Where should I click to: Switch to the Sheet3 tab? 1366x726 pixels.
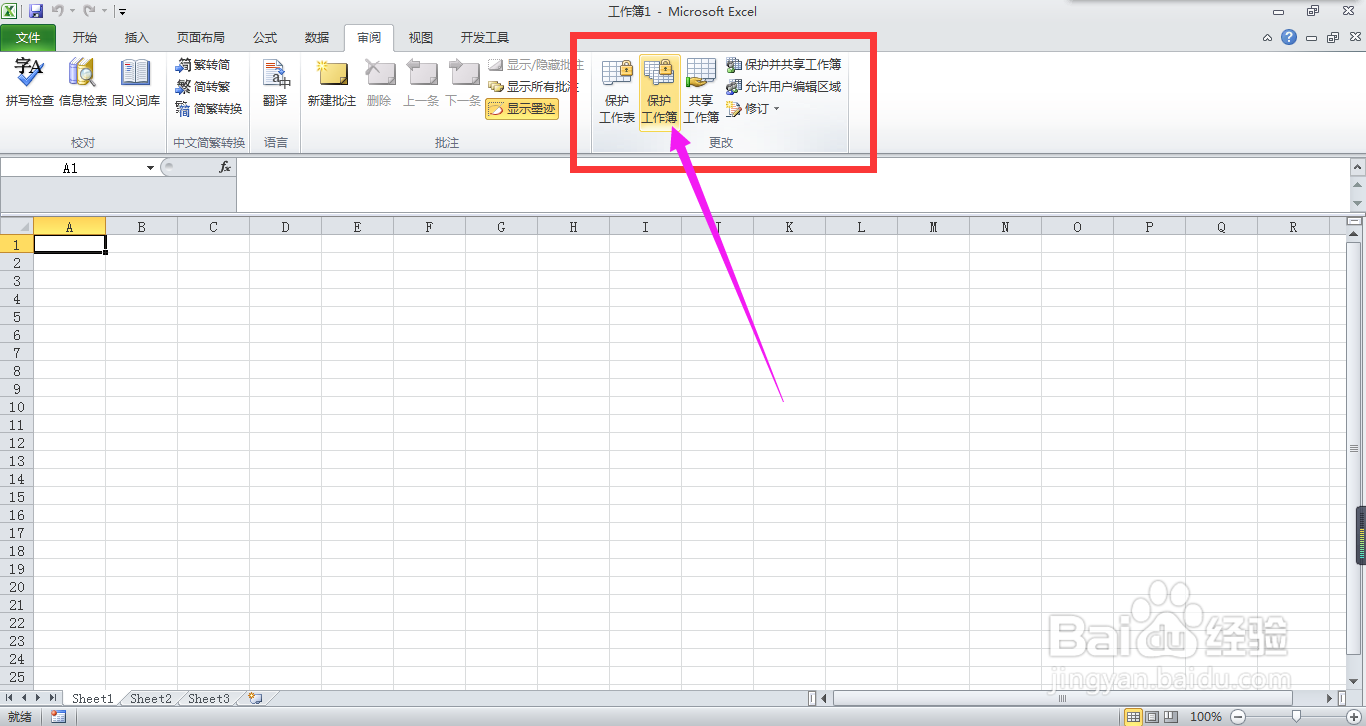209,699
